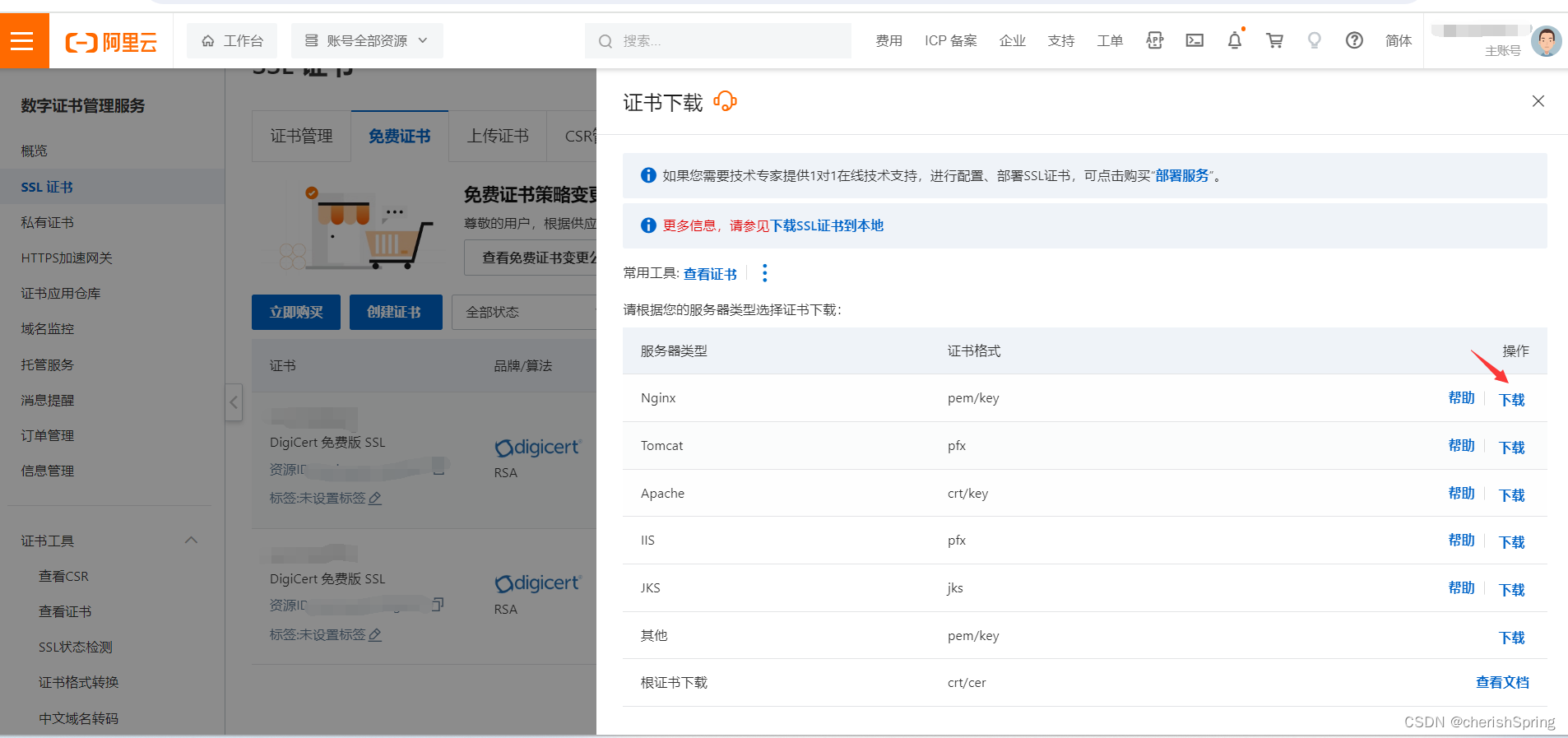This screenshot has width=1568, height=738.
Task: Collapse the 证书工具 sidebar group
Action: [191, 541]
